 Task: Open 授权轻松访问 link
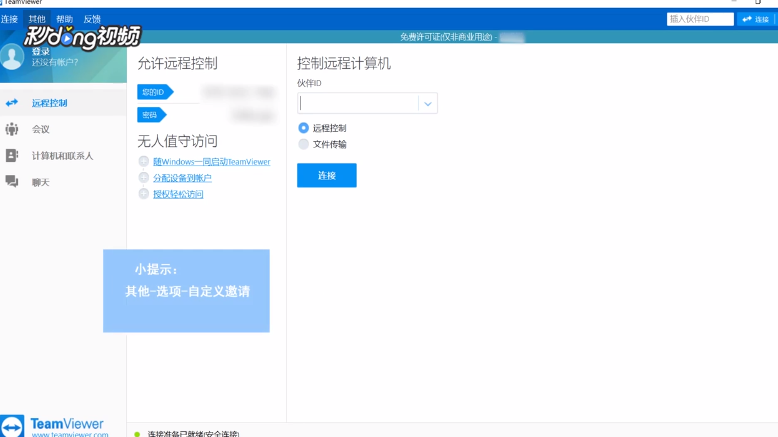pos(178,194)
